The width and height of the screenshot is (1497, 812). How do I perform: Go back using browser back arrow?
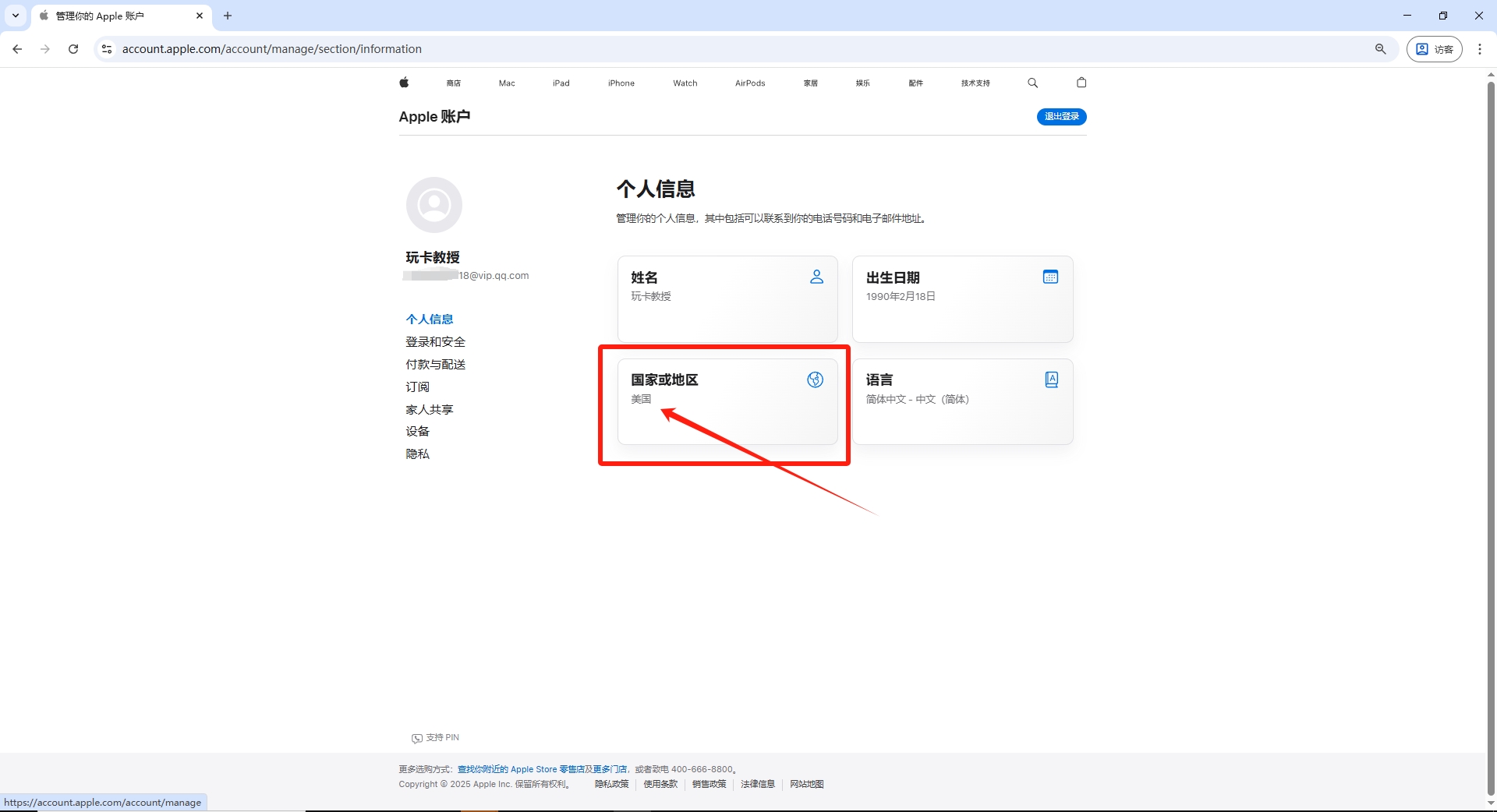coord(17,49)
